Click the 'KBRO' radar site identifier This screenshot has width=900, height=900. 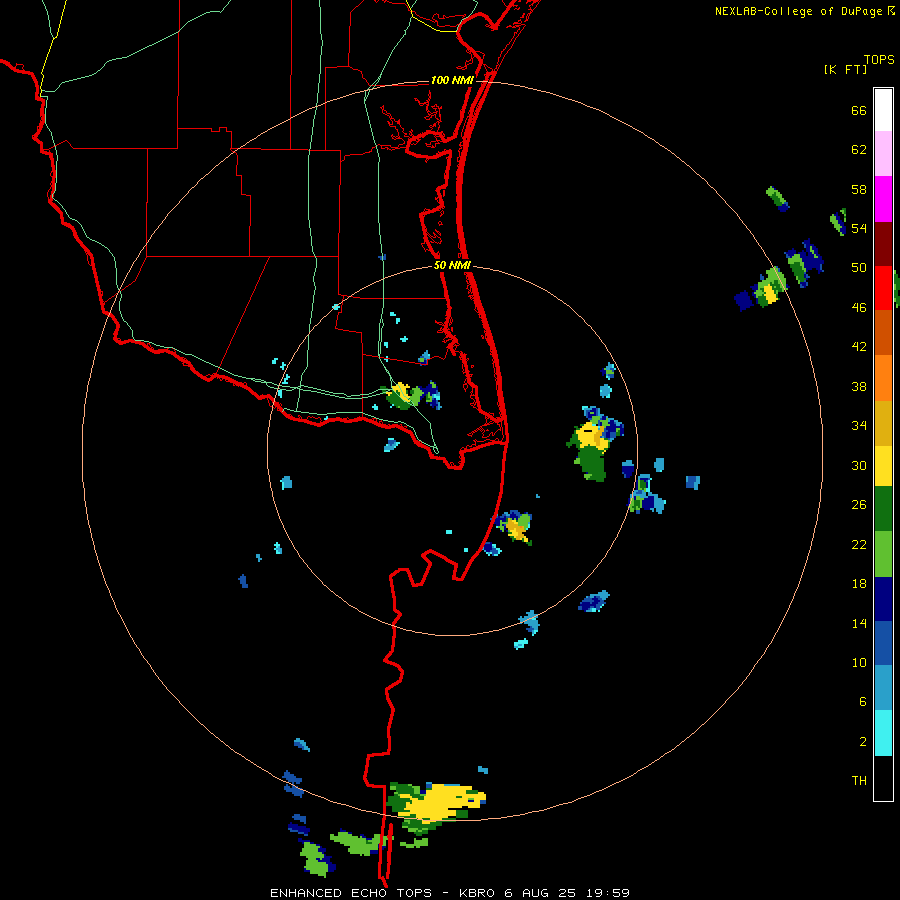478,893
